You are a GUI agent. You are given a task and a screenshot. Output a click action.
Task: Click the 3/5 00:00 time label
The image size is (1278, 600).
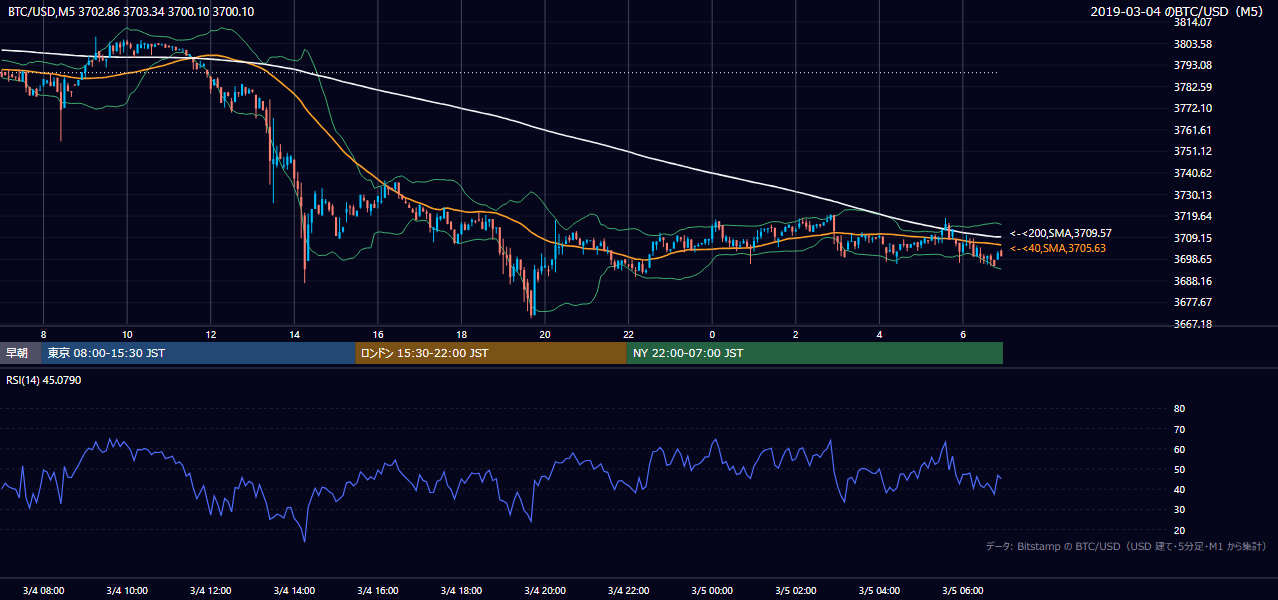pos(712,591)
